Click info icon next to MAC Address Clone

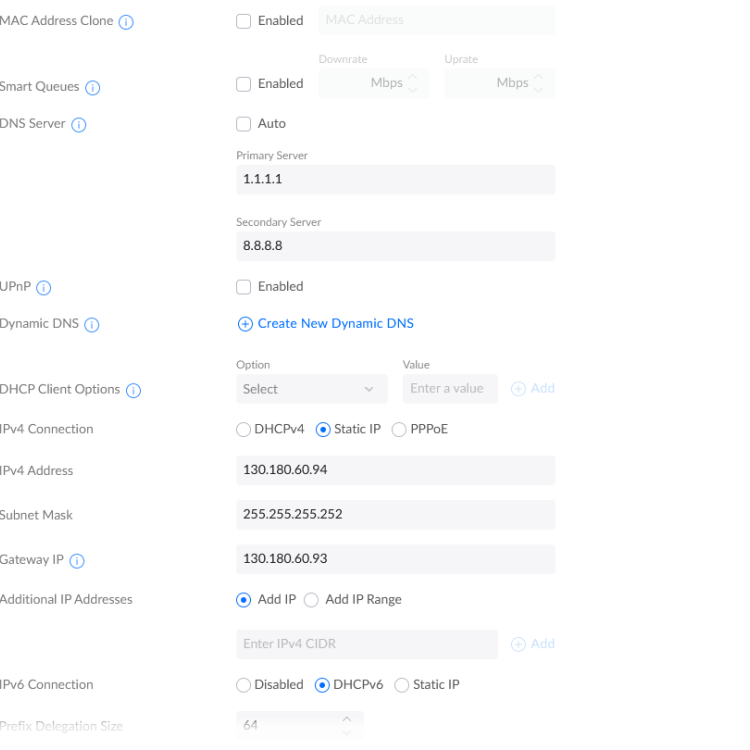126,22
